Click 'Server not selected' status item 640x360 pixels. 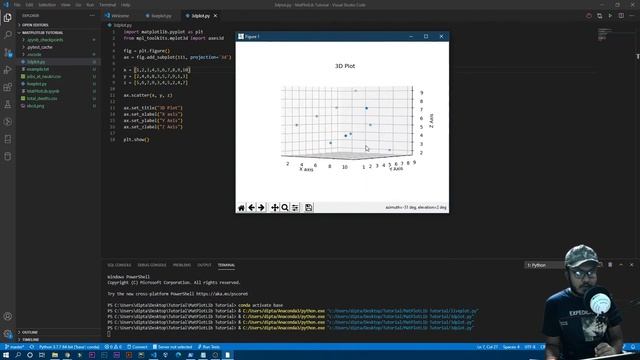pos(172,347)
